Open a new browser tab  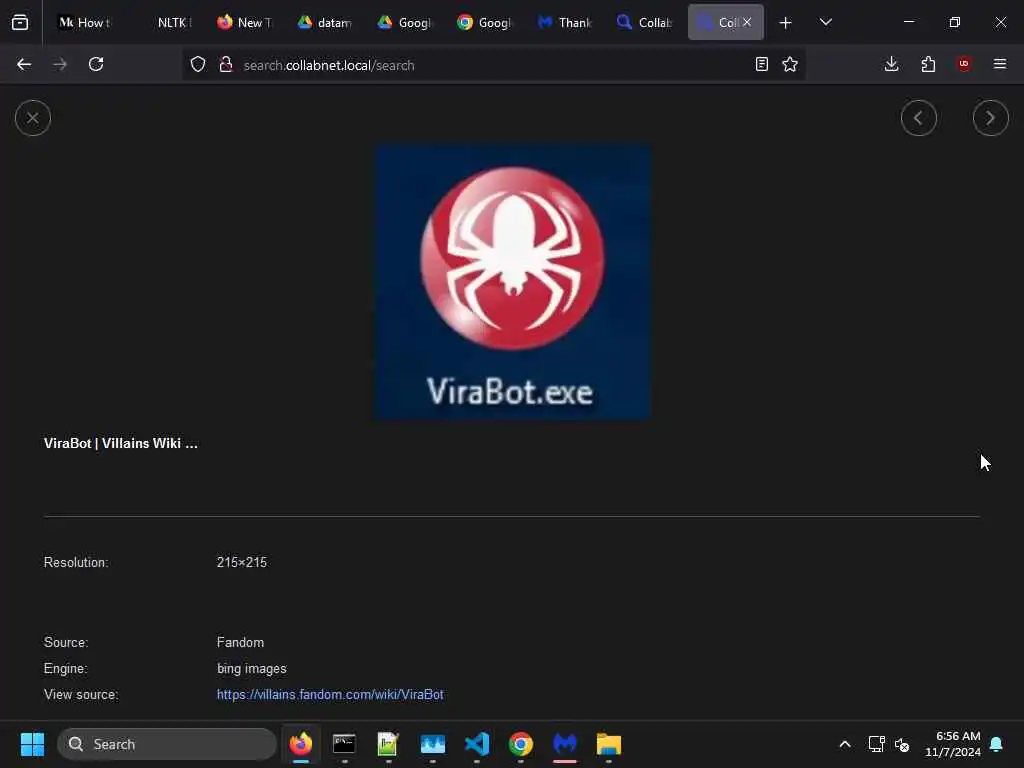785,22
